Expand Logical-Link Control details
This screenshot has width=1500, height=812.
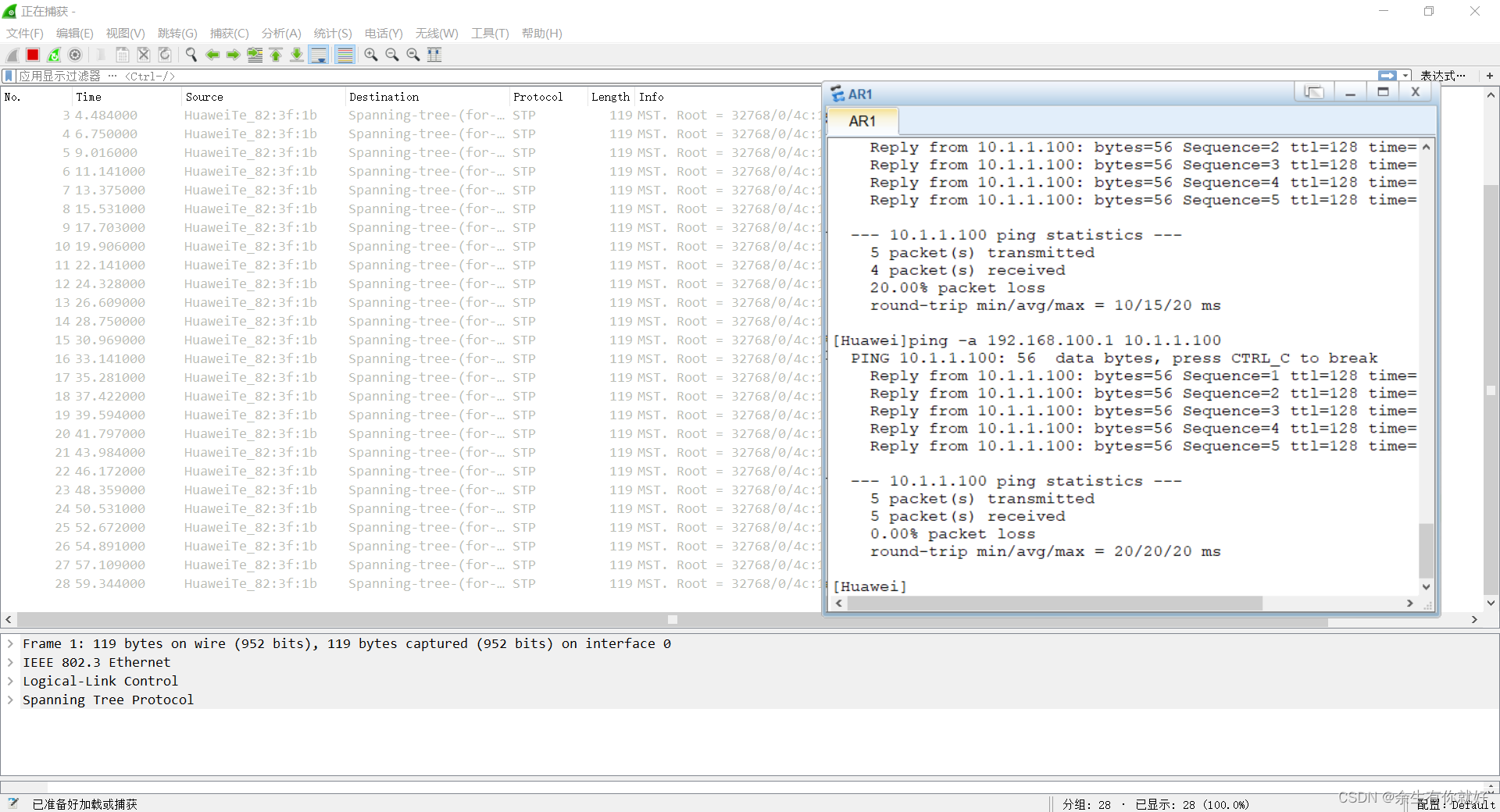click(x=10, y=681)
